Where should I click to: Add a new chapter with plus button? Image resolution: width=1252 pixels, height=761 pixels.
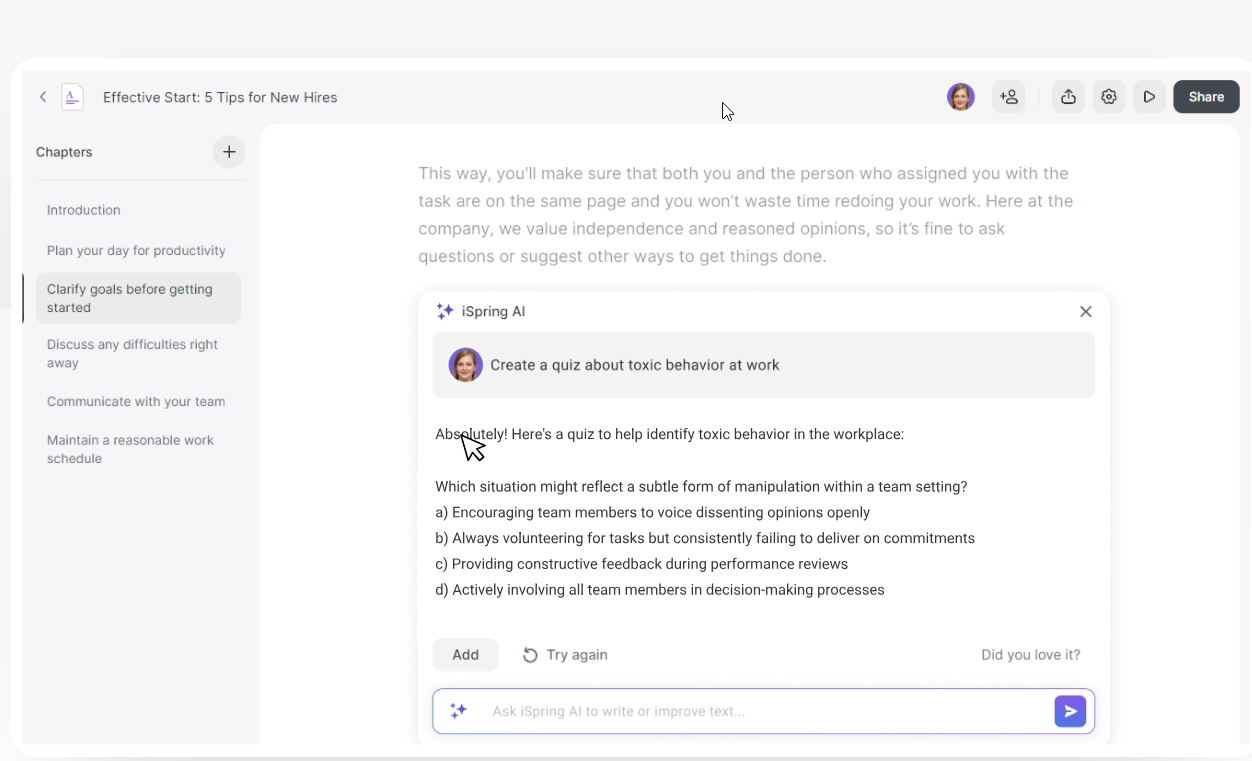(x=229, y=152)
